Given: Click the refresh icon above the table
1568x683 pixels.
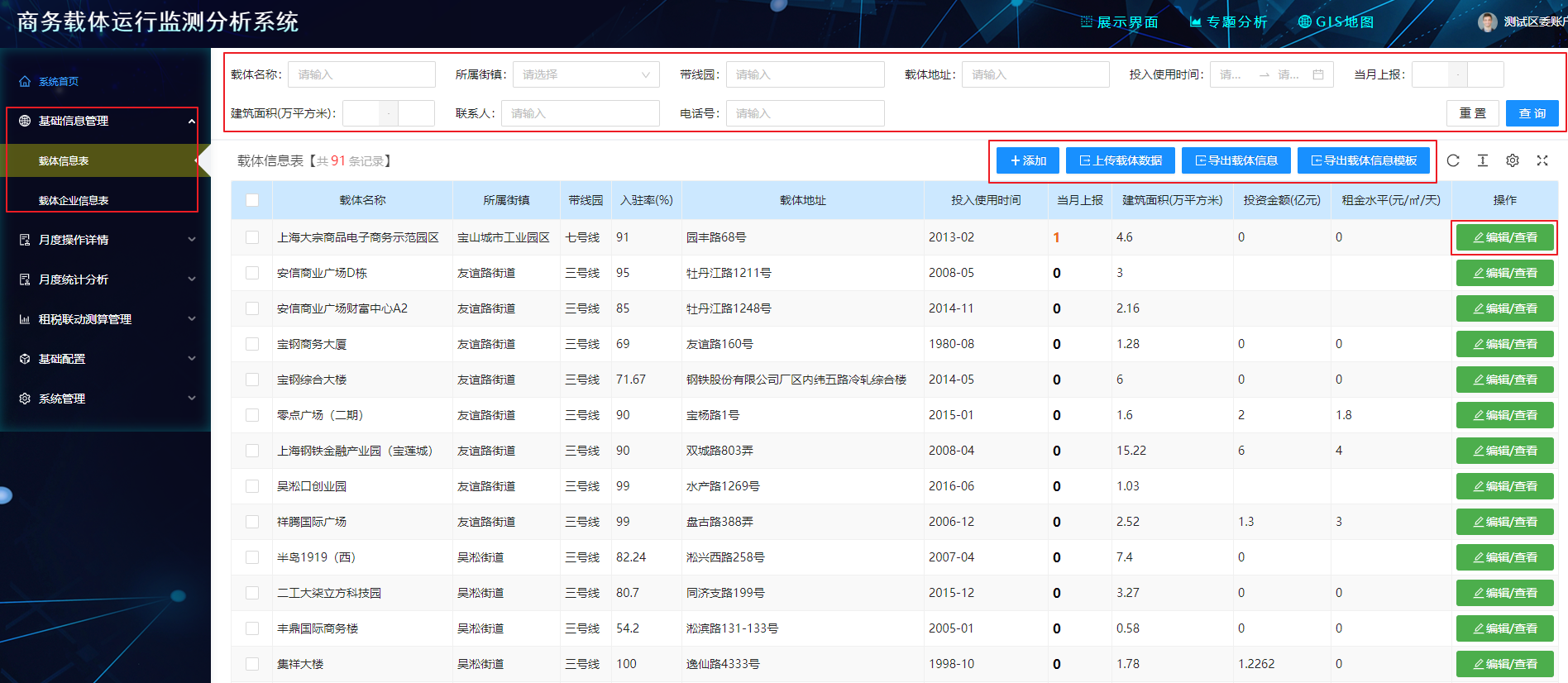Looking at the screenshot, I should click(x=1453, y=160).
